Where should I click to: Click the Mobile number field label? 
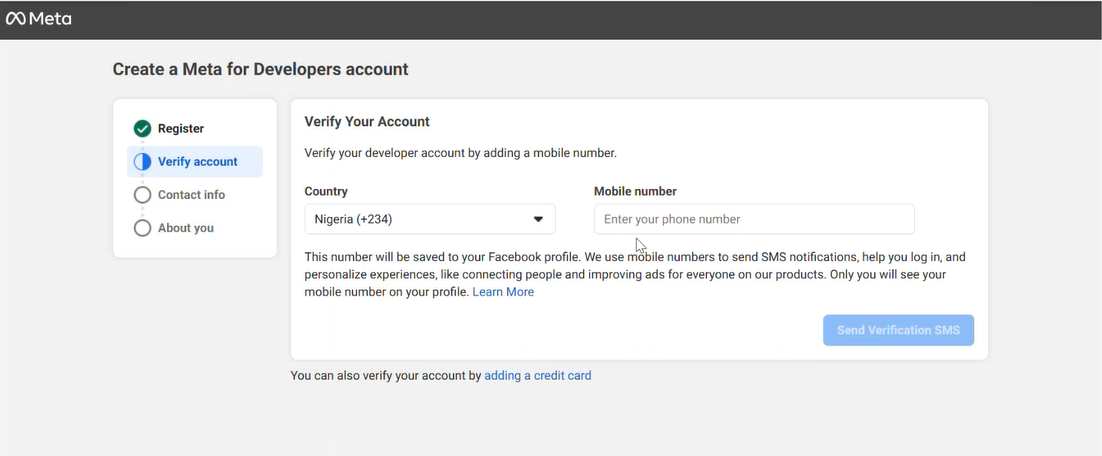point(635,191)
